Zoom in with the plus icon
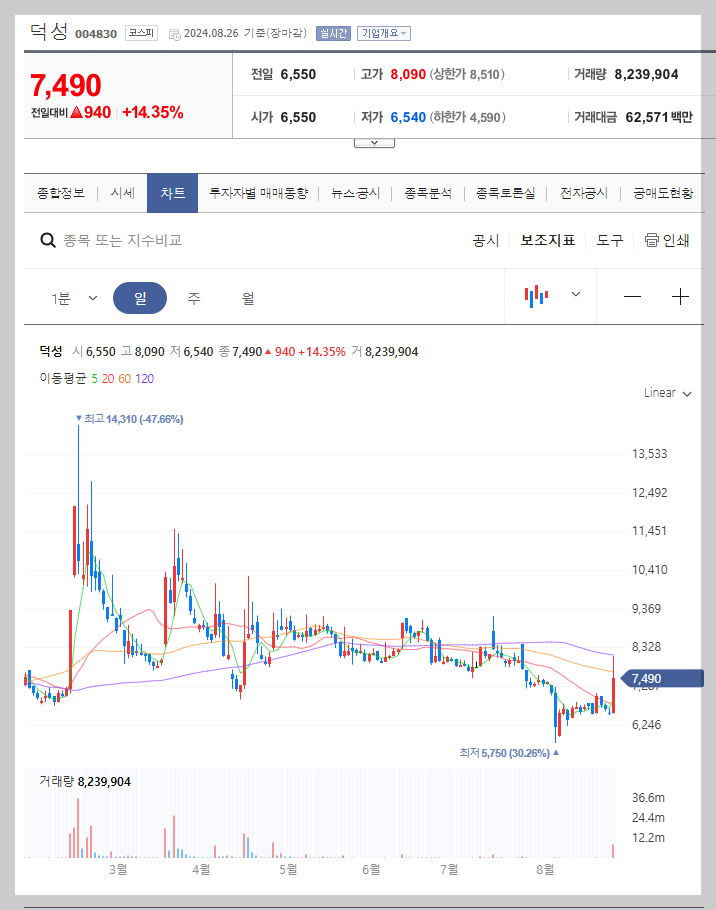The width and height of the screenshot is (716, 910). click(681, 296)
